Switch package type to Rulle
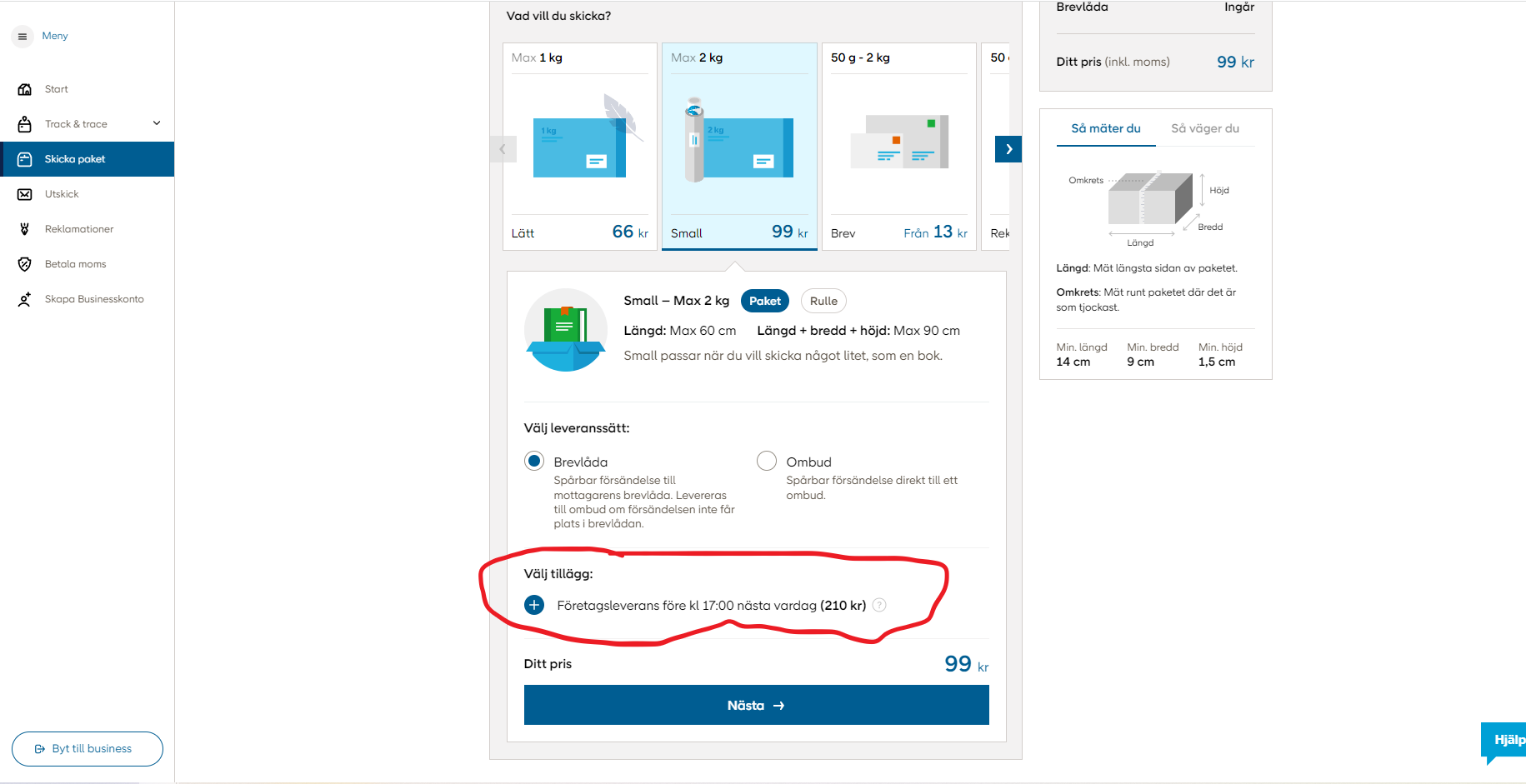The image size is (1526, 784). coord(823,302)
